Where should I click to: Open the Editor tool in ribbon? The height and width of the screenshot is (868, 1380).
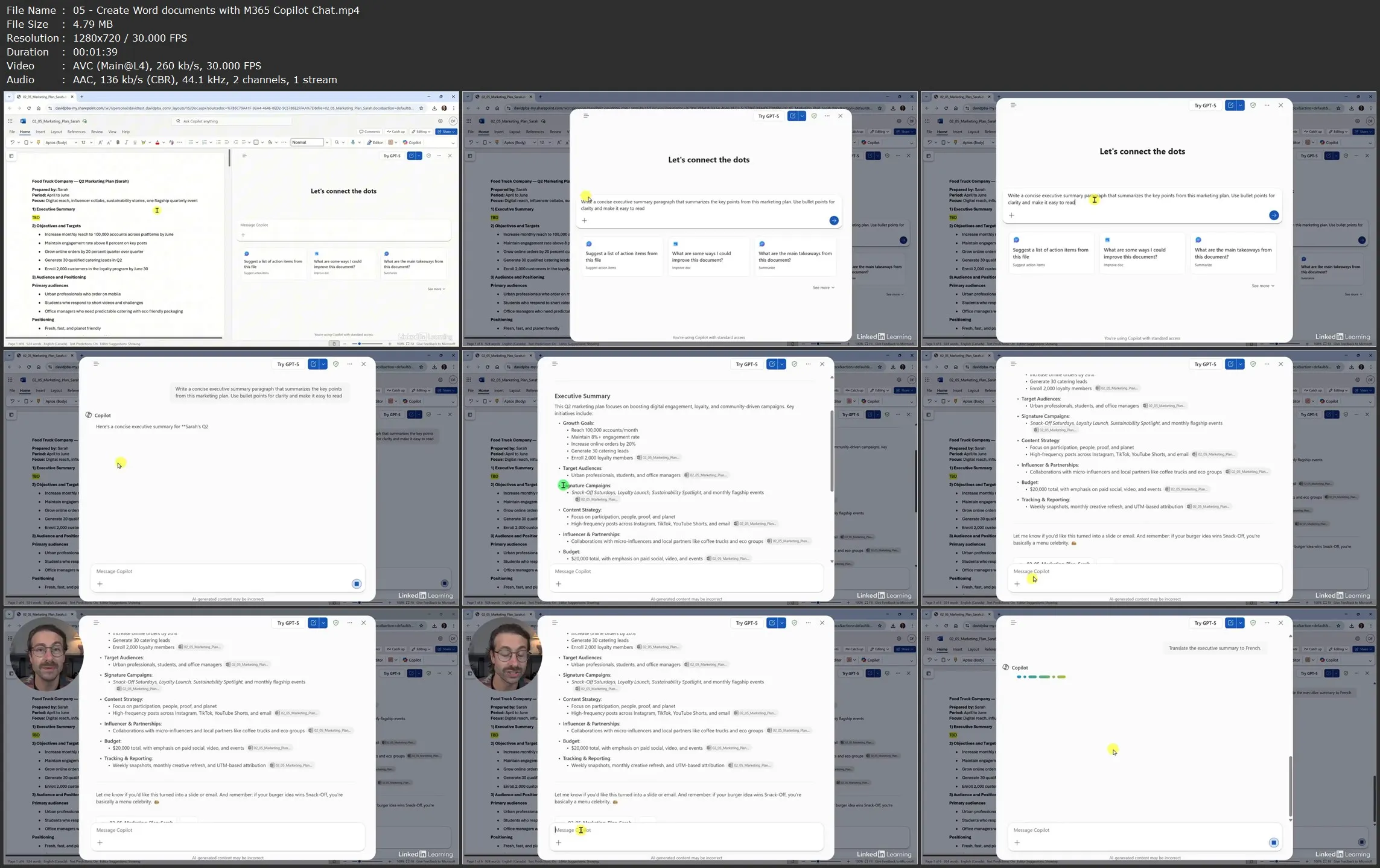pos(375,142)
